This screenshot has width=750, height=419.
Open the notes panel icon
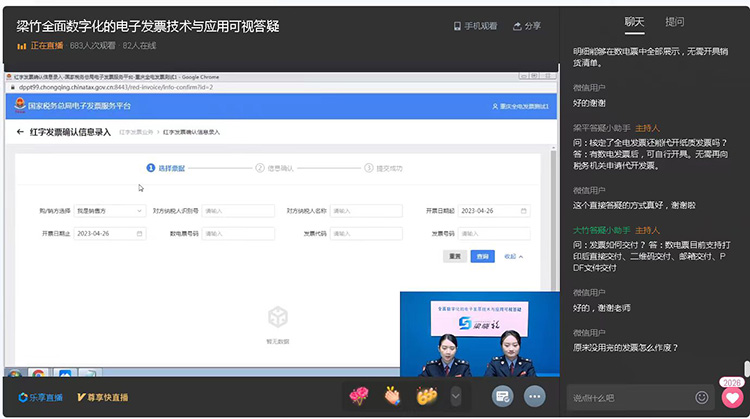click(502, 396)
